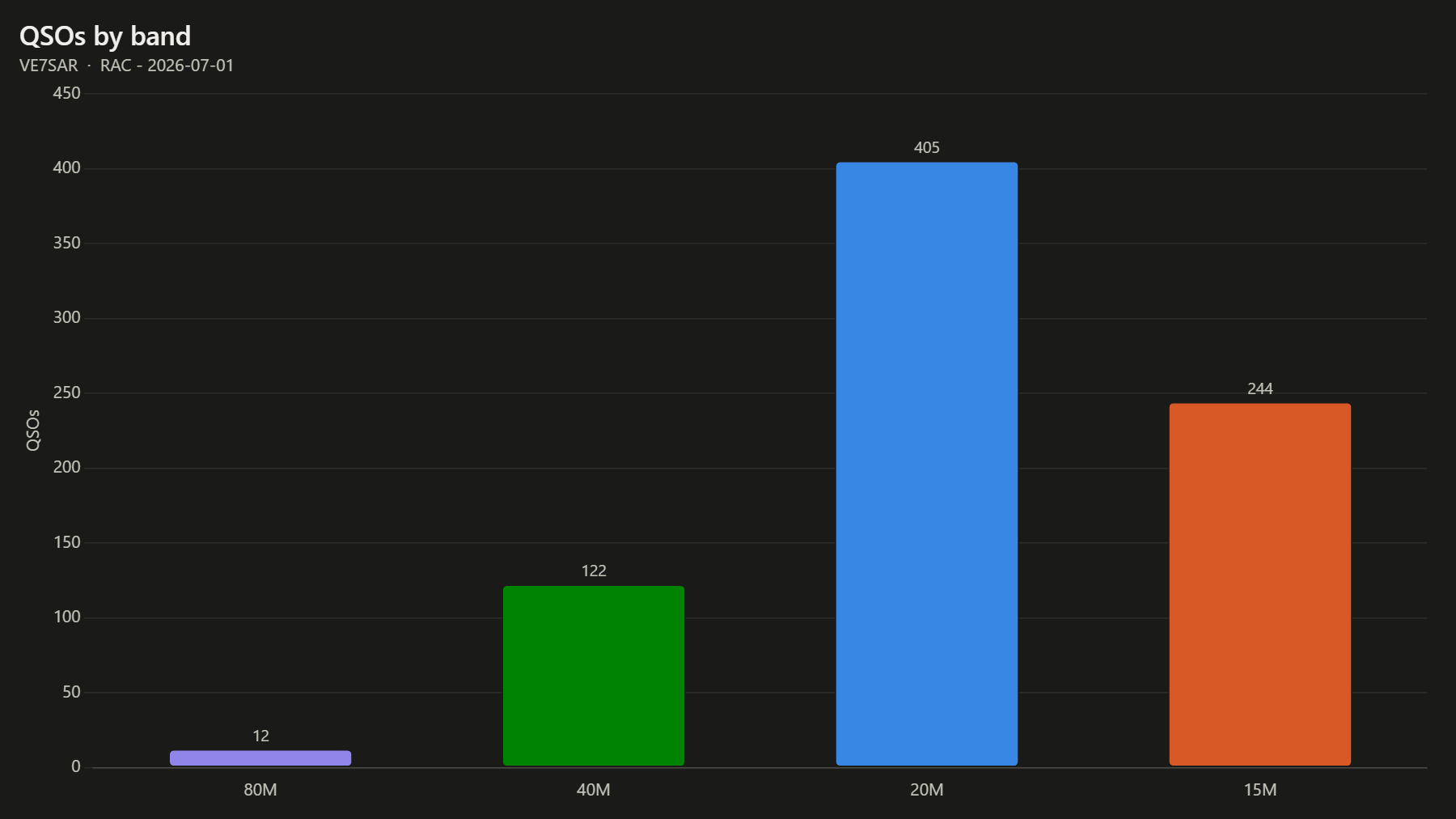Screen dimensions: 1456x819
Task: Click the 405 value label
Action: (x=927, y=147)
